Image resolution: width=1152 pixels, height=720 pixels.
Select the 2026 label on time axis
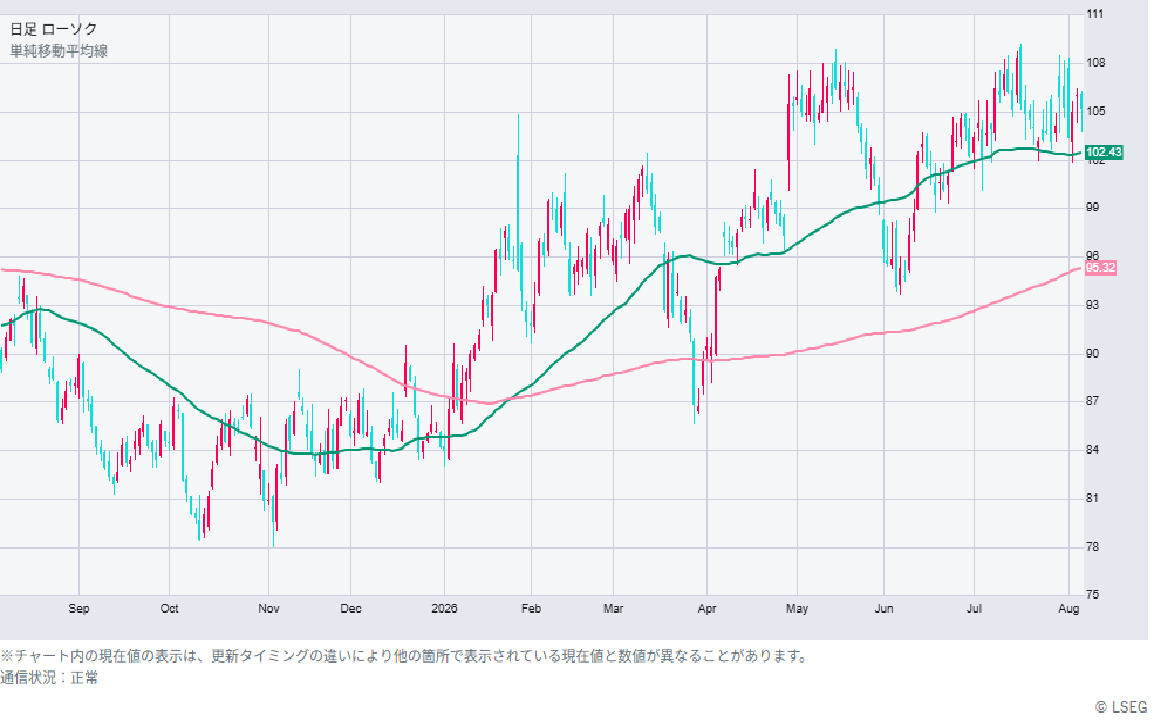coord(444,608)
